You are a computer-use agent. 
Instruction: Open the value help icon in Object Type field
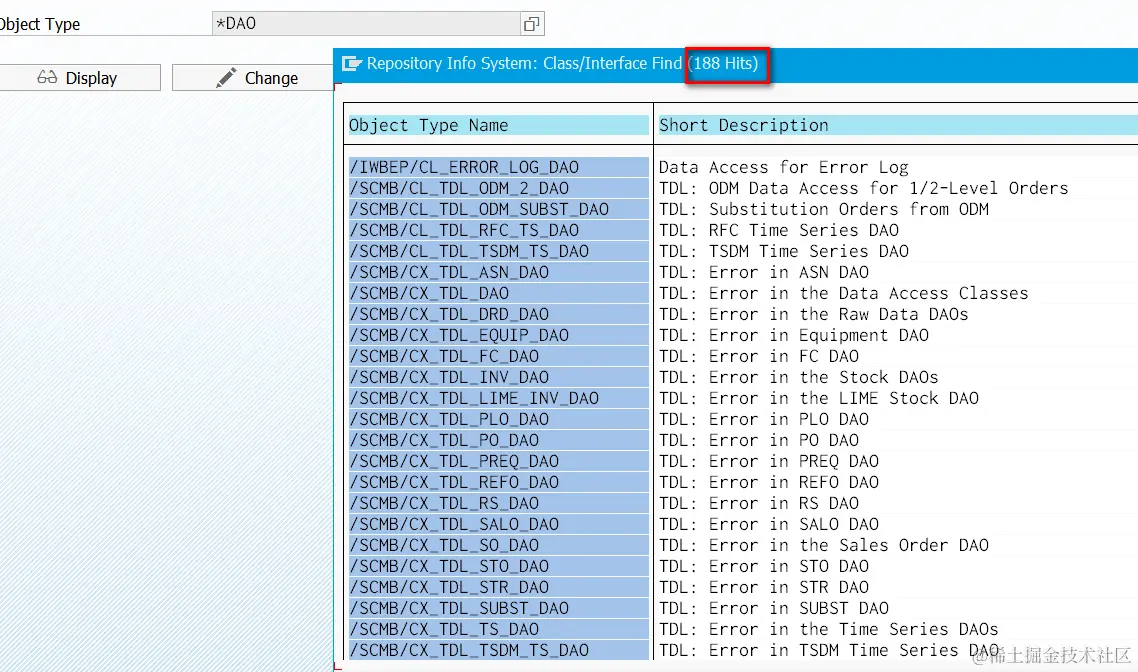[x=531, y=24]
